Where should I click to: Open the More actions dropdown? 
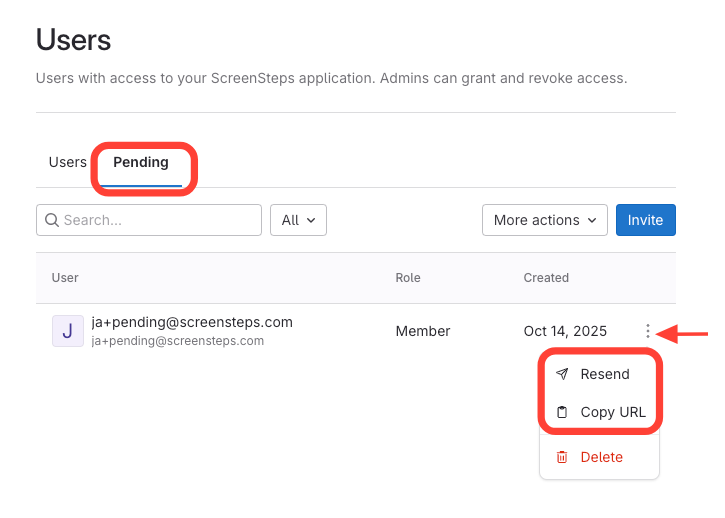tap(545, 220)
